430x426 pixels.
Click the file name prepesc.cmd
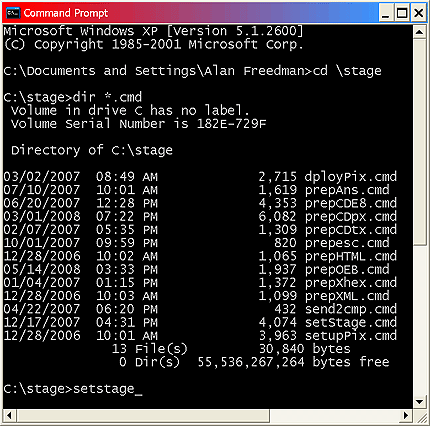click(347, 243)
